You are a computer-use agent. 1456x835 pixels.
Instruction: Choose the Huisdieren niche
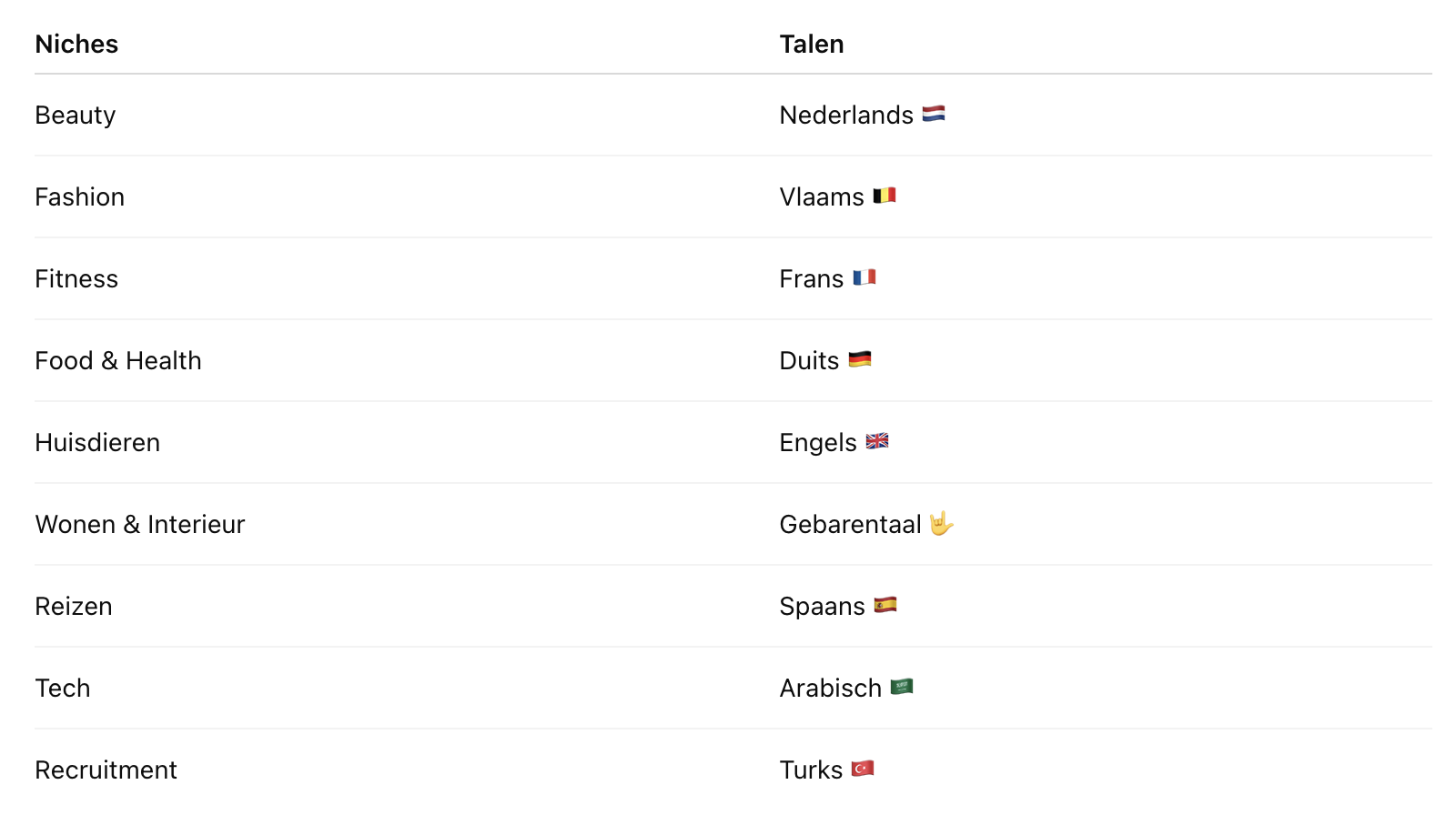click(x=97, y=443)
